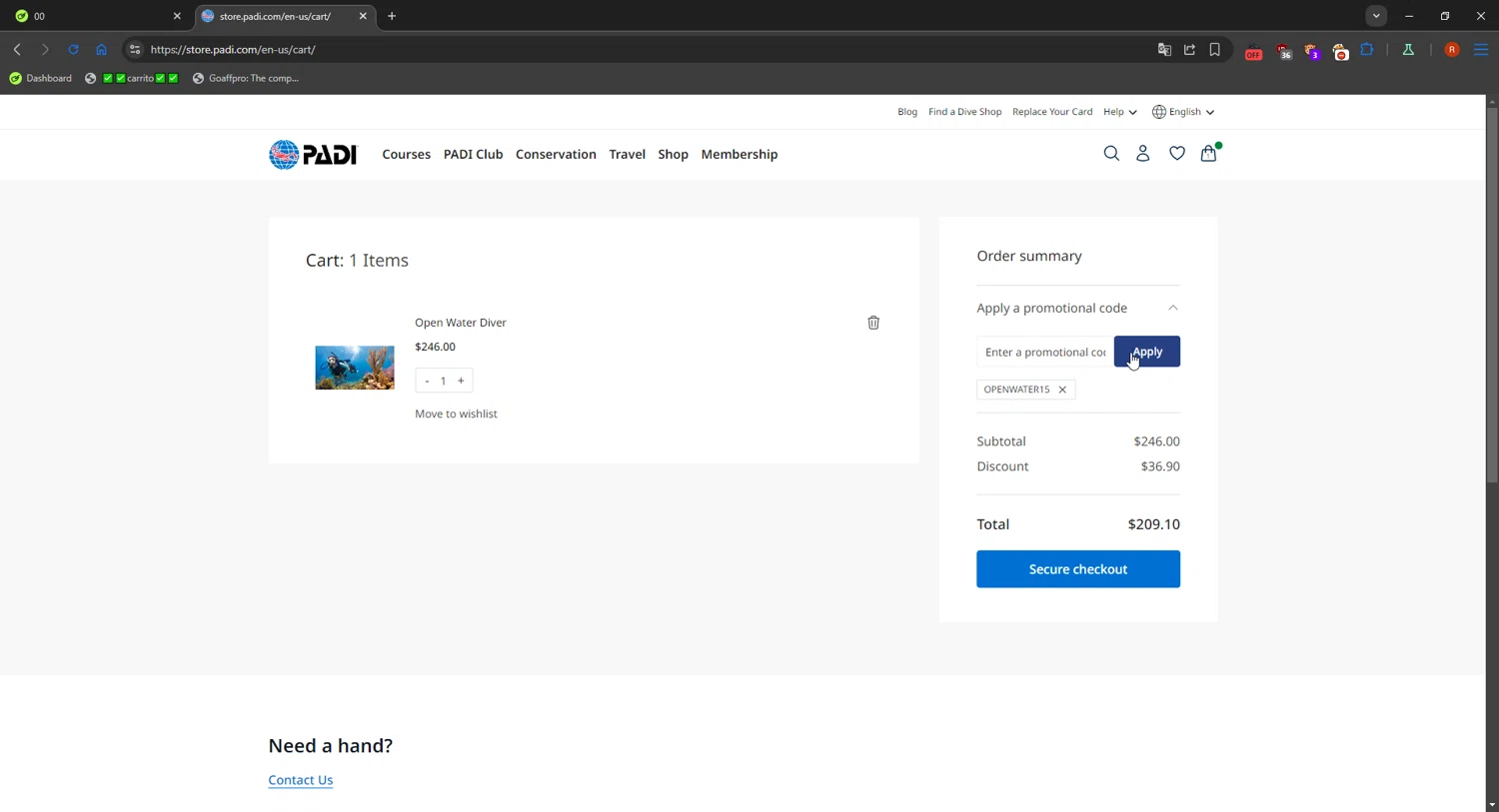1499x812 pixels.
Task: Reload the page with refresh icon
Action: [73, 50]
